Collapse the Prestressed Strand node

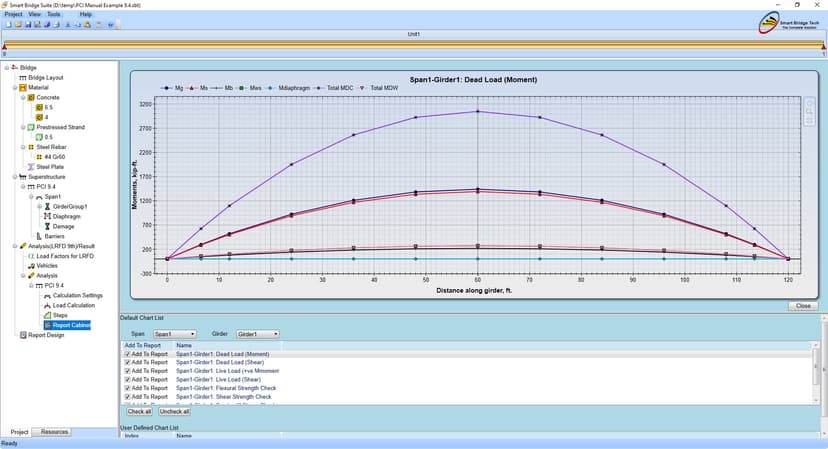(23, 127)
